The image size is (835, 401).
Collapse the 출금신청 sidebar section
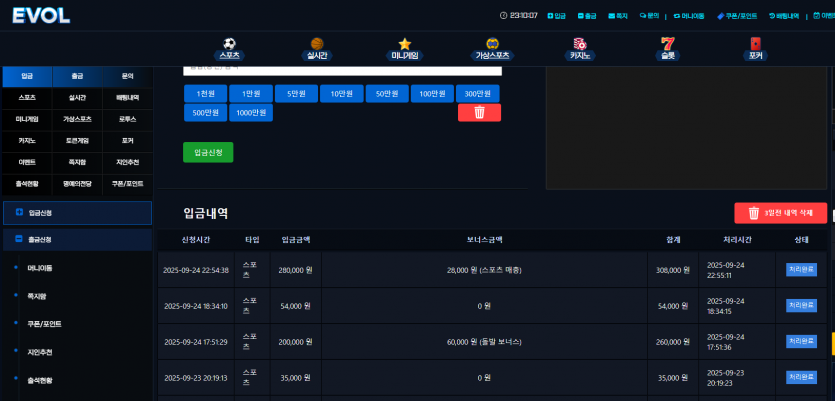pyautogui.click(x=77, y=240)
